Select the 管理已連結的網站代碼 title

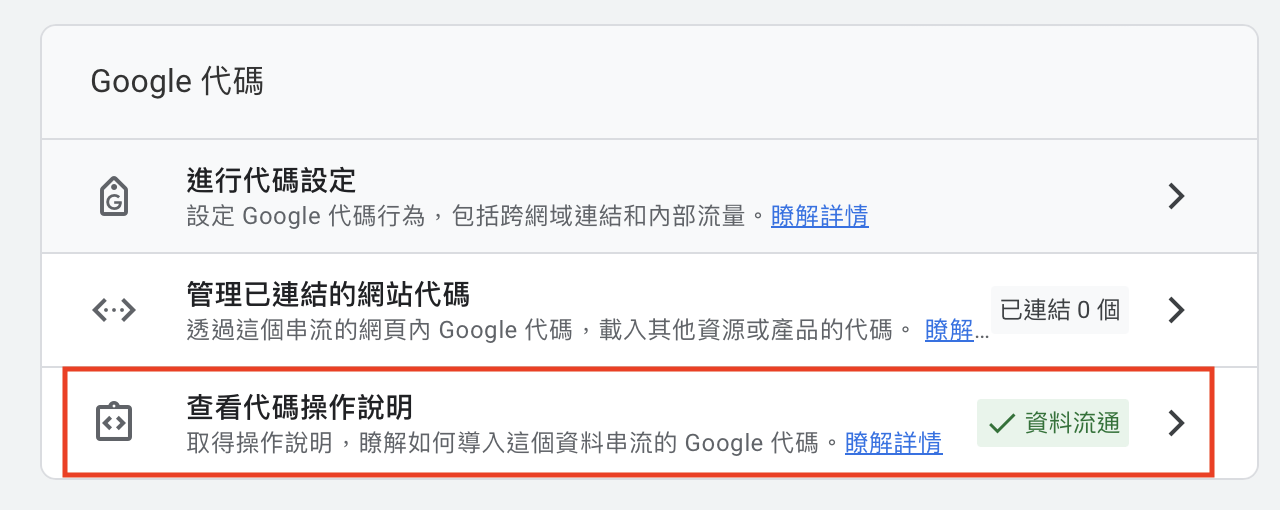[328, 295]
